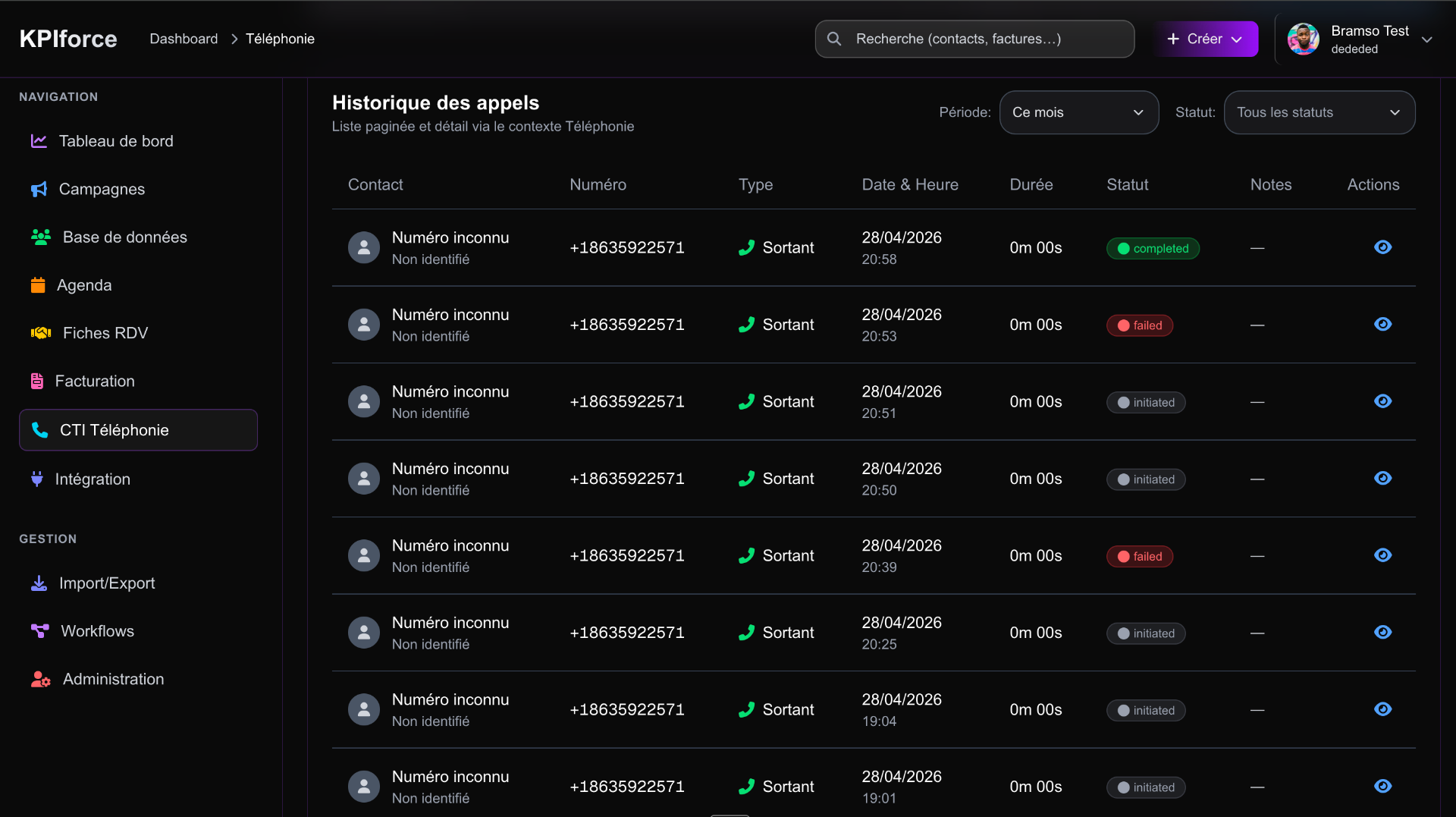Click contact avatar of the 20:58 call
Image resolution: width=1456 pixels, height=817 pixels.
pyautogui.click(x=364, y=247)
